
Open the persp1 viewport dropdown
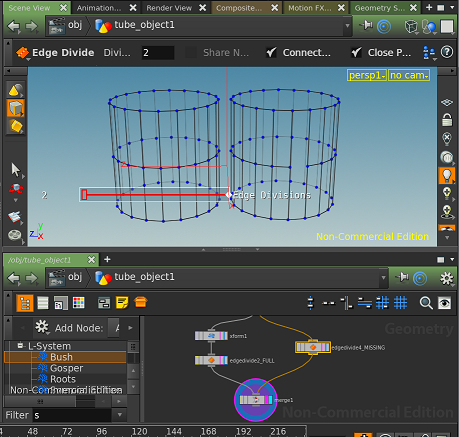click(367, 75)
